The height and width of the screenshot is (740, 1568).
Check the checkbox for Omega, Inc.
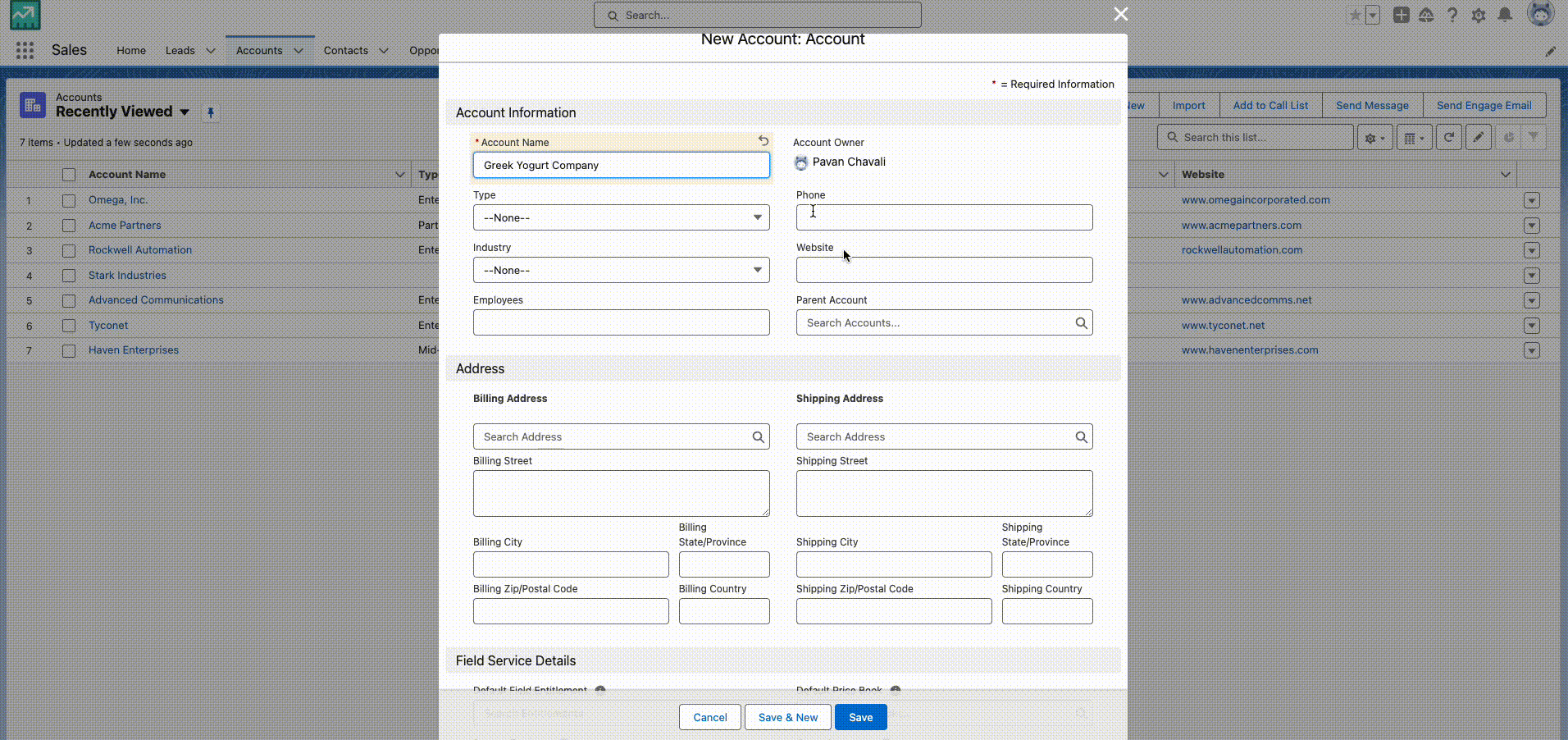69,200
